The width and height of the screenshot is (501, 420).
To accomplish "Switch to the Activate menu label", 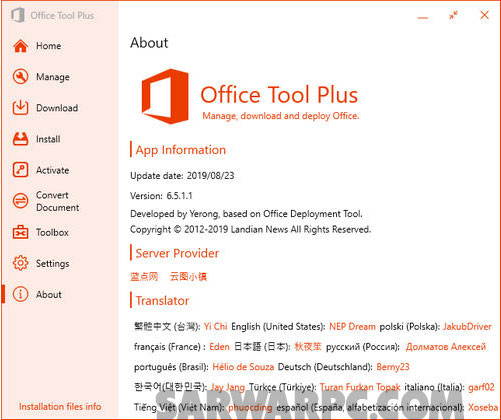I will [x=53, y=170].
